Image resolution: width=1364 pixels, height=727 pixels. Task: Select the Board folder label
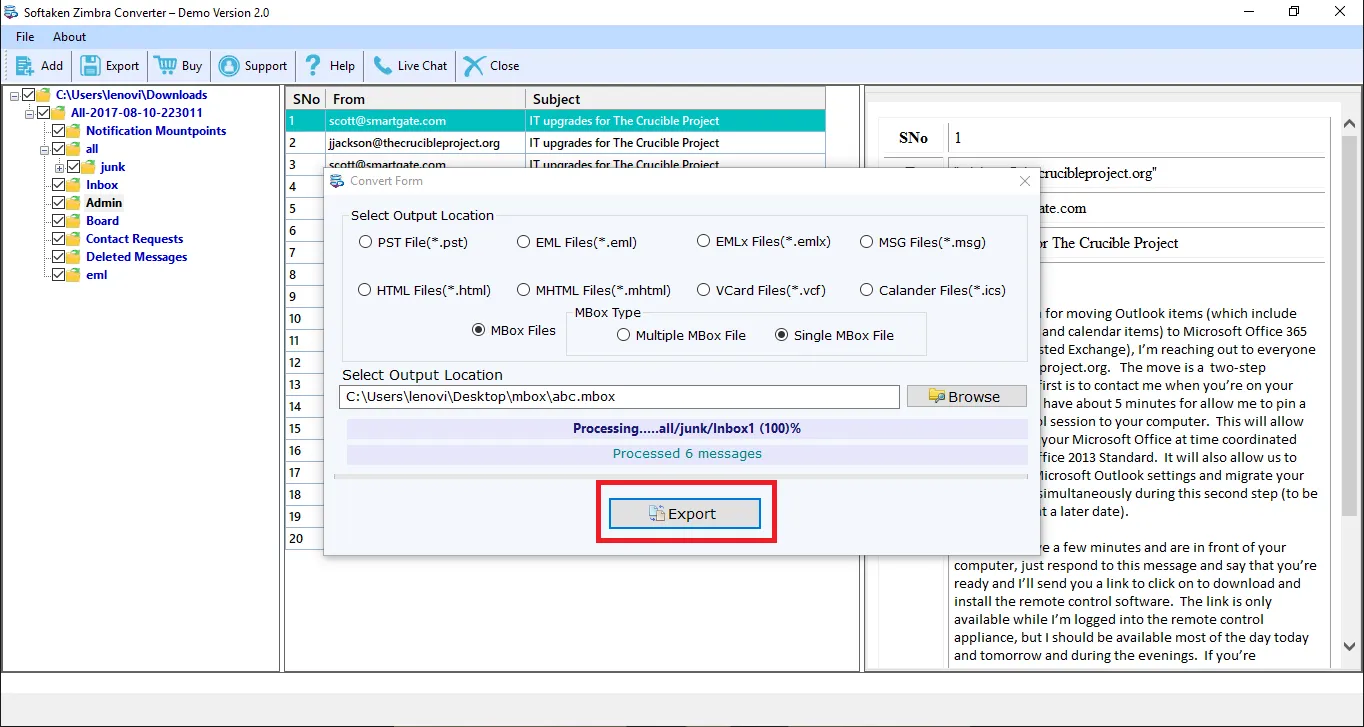coord(102,221)
